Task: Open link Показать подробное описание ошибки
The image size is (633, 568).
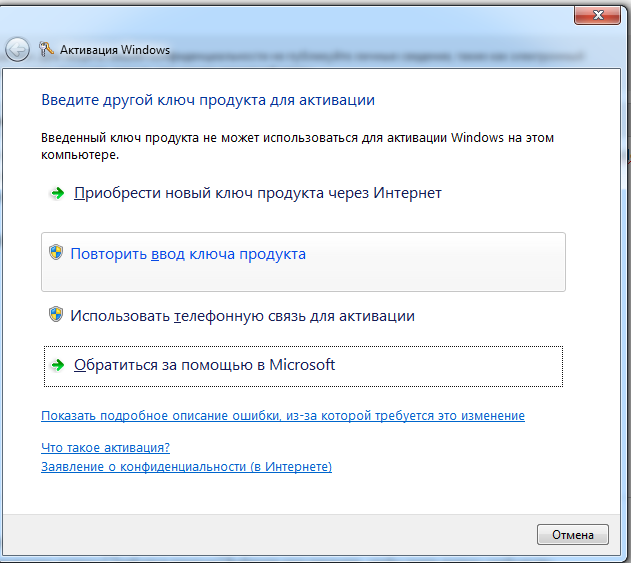Action: tap(283, 416)
